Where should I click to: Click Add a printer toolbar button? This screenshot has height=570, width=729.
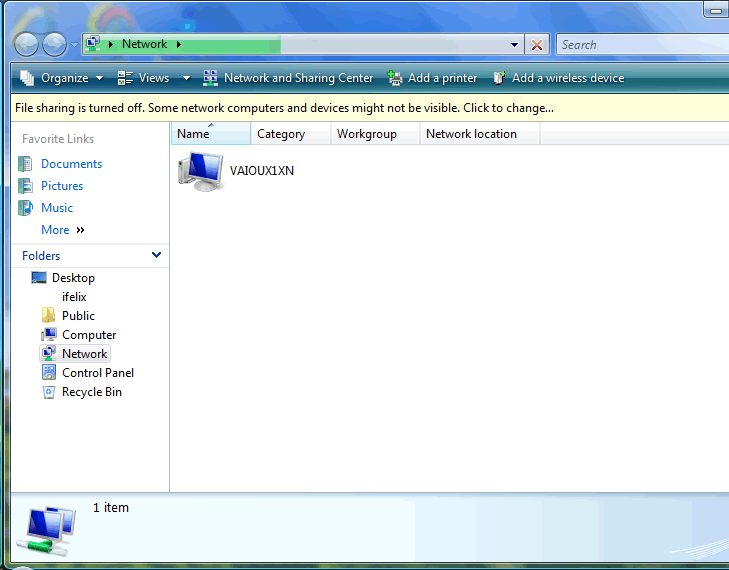pos(432,78)
